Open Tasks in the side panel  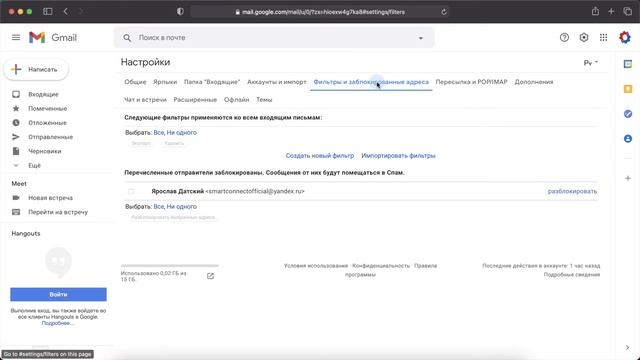click(x=628, y=114)
